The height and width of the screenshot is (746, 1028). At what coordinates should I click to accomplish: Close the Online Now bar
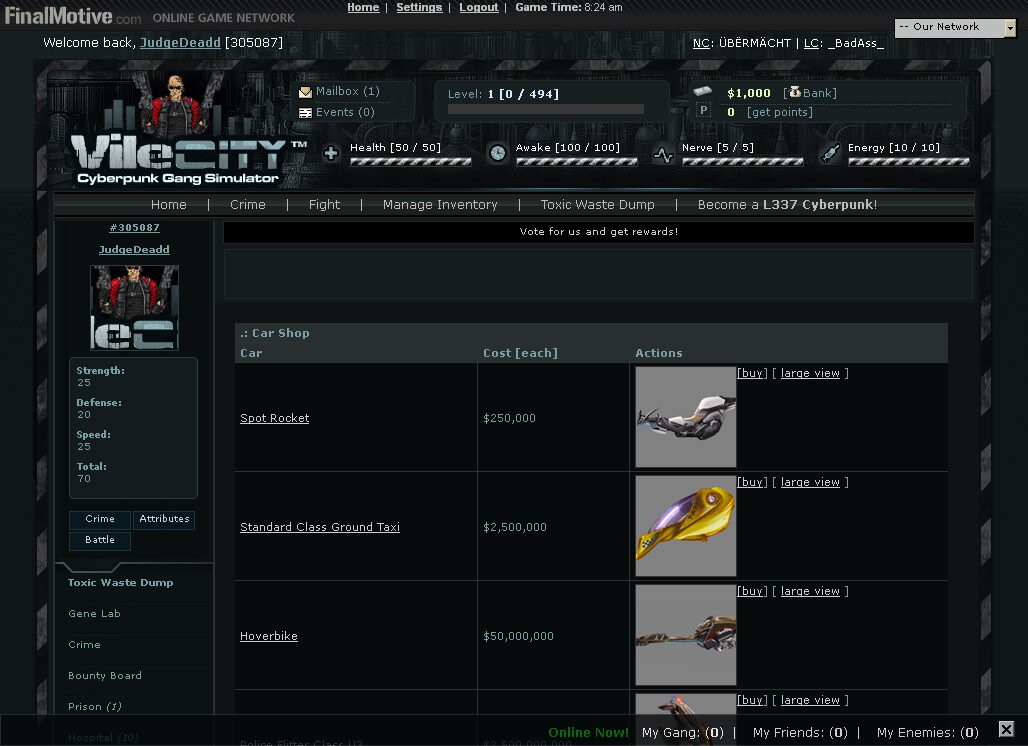(x=1006, y=730)
